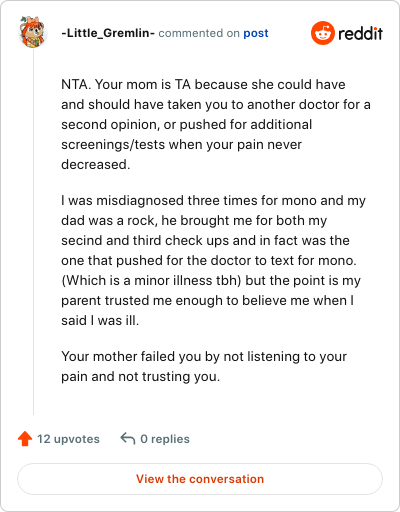
Task: Click the "View the conversation" button
Action: [200, 479]
